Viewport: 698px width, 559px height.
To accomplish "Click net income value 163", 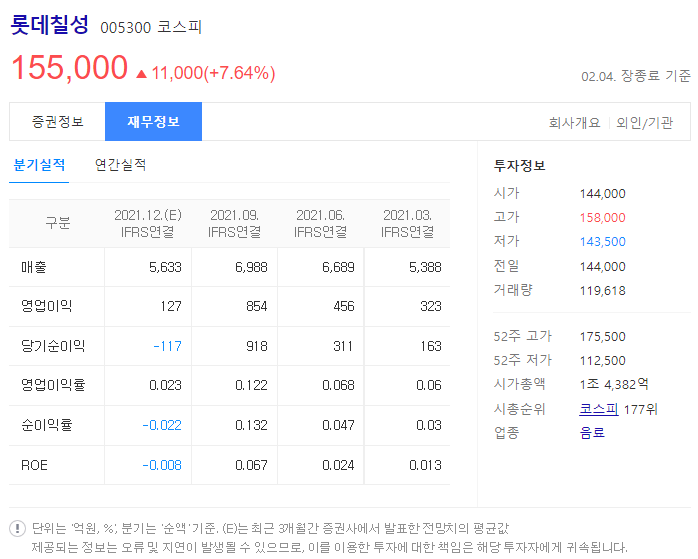I will [430, 346].
